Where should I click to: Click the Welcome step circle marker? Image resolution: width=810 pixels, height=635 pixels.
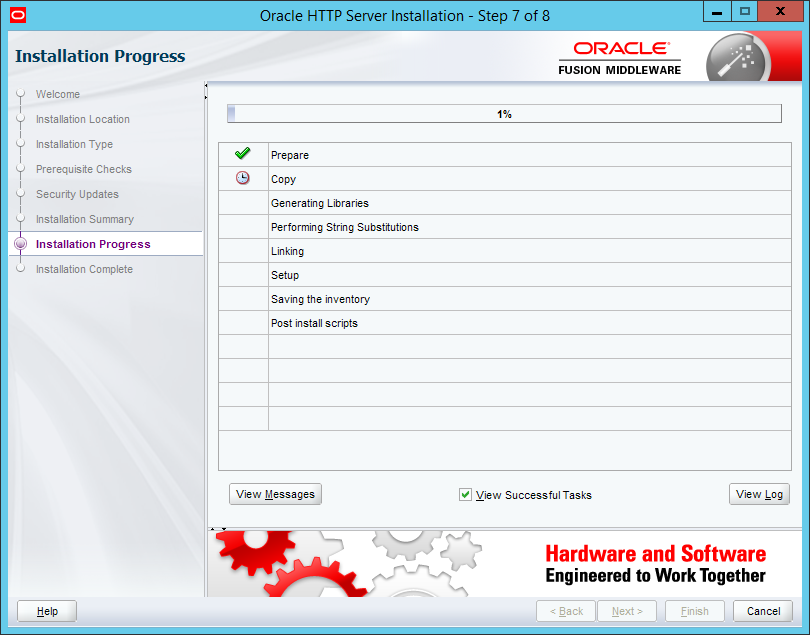pos(20,94)
